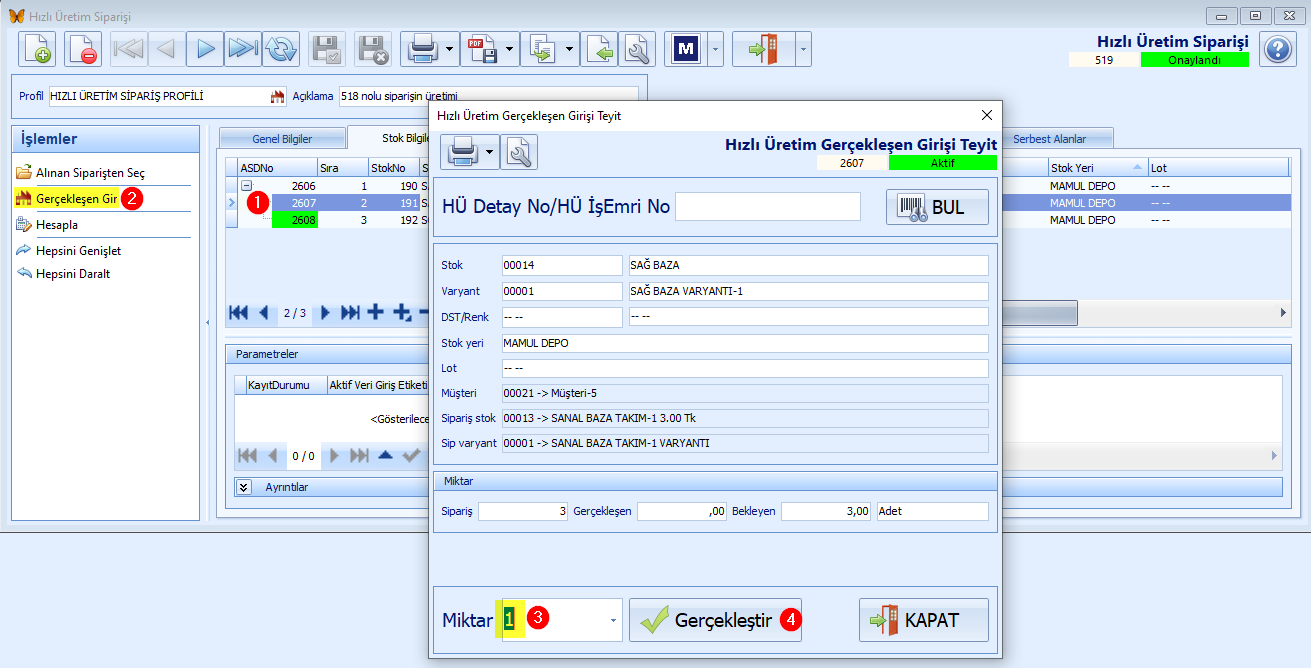1311x668 pixels.
Task: Click the KAPAT button
Action: [923, 620]
